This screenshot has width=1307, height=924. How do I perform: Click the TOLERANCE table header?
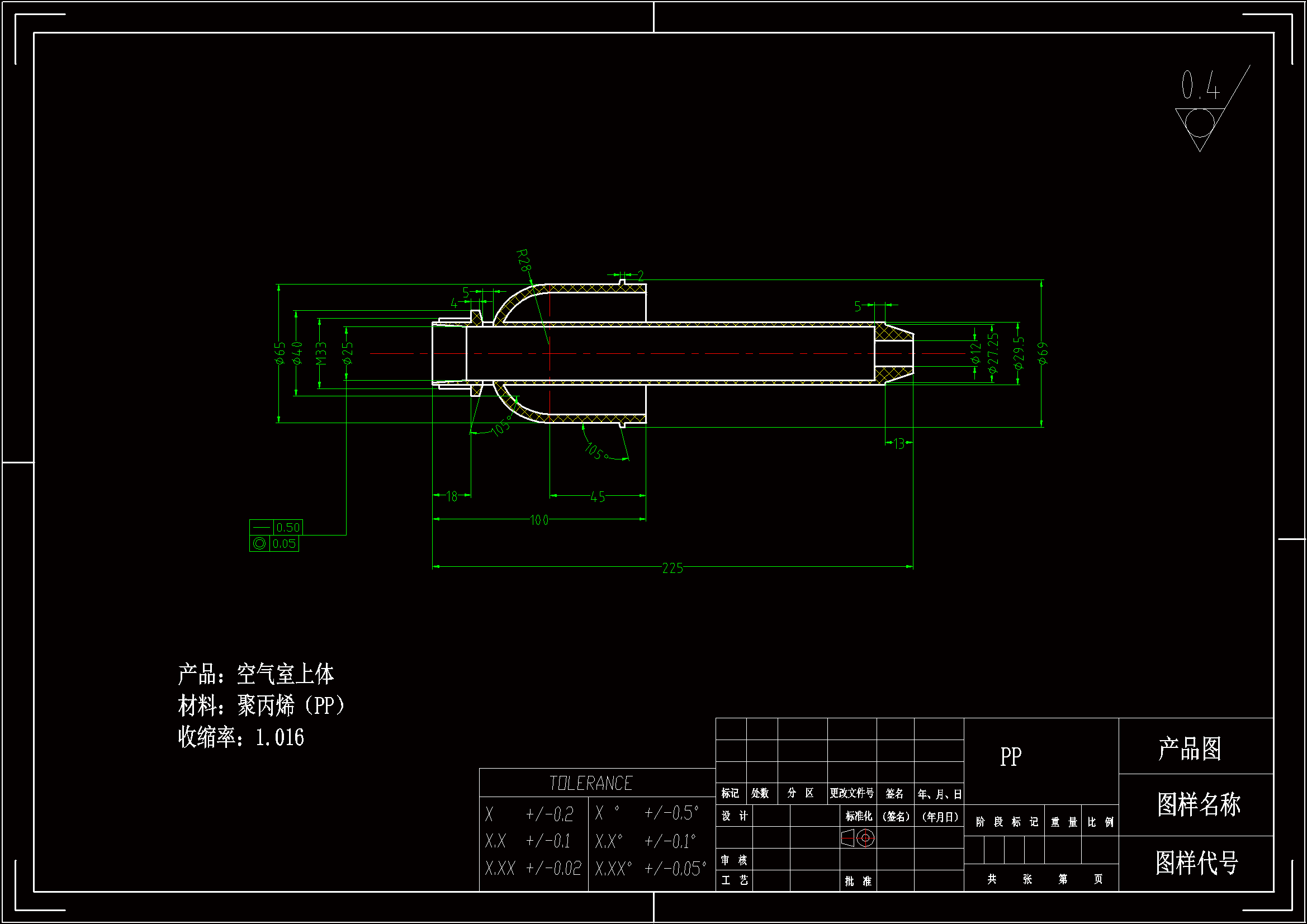(x=590, y=783)
